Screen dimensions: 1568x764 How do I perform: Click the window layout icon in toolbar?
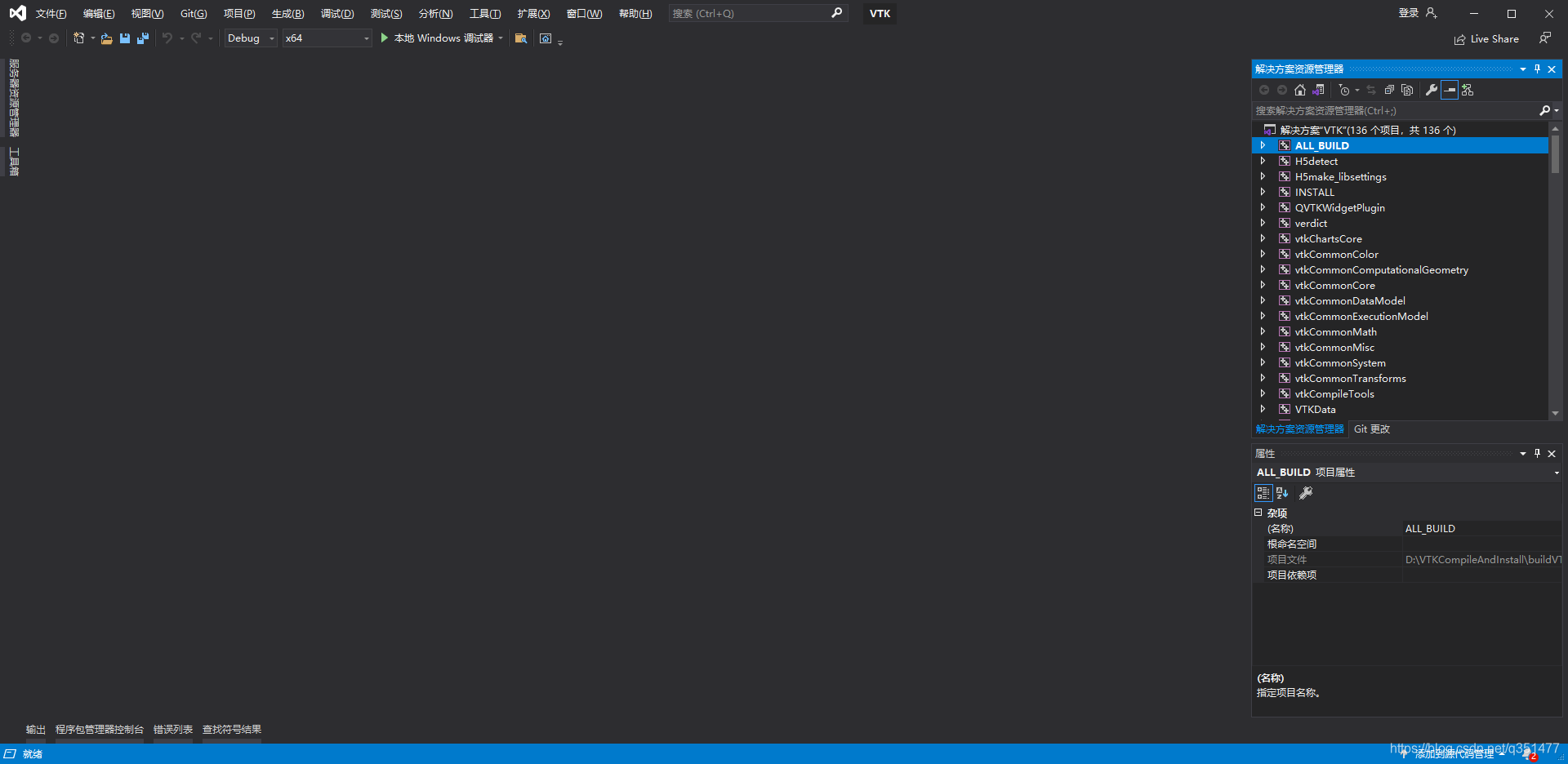coord(546,38)
